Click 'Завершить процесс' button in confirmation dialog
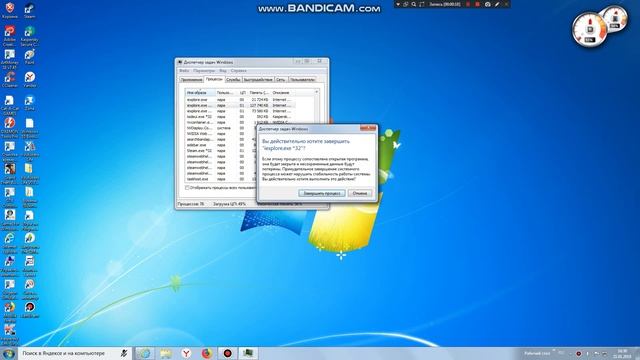This screenshot has height=360, width=640. [x=322, y=193]
